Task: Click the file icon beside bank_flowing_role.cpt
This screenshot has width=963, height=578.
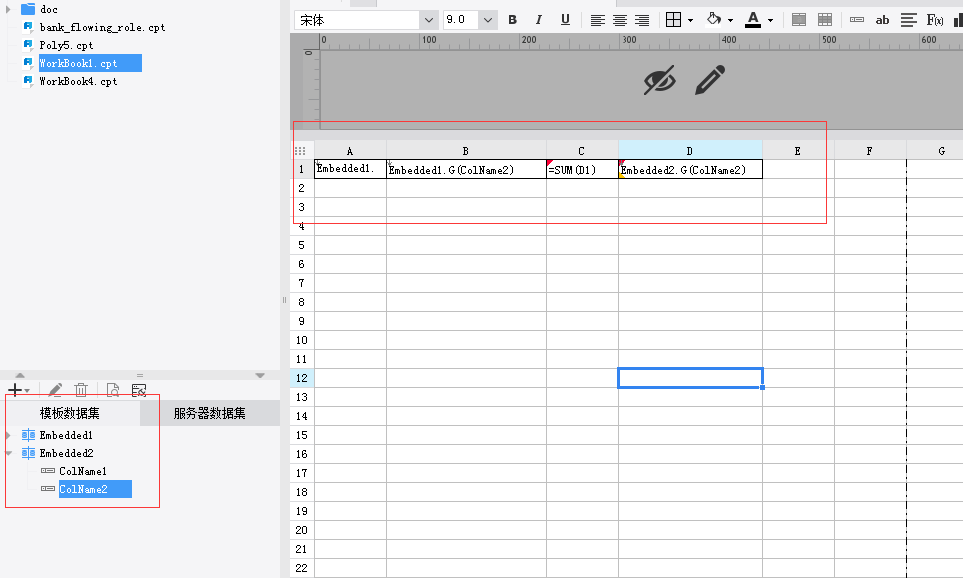Action: click(28, 27)
